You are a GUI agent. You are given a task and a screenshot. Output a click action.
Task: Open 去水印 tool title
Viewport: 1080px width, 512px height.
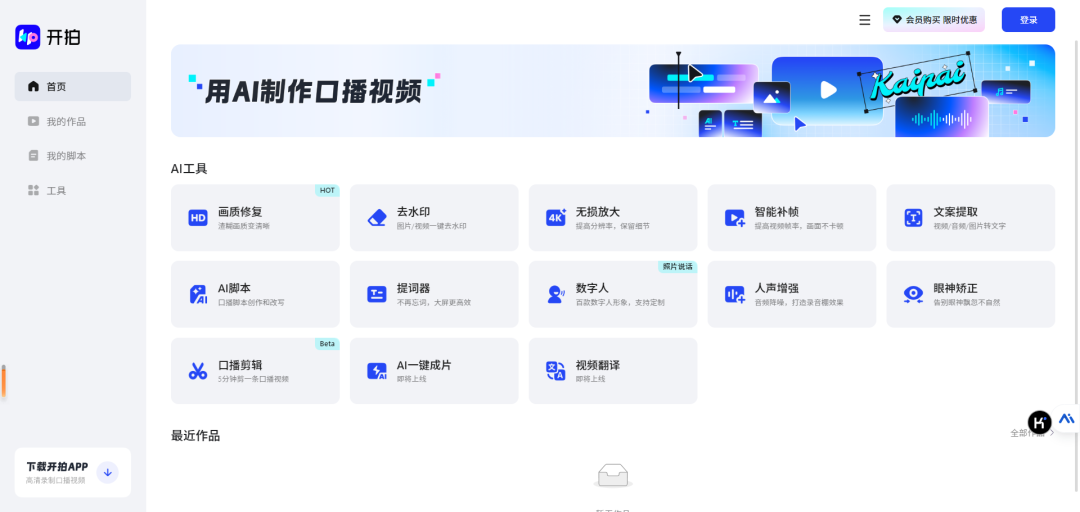click(x=414, y=212)
